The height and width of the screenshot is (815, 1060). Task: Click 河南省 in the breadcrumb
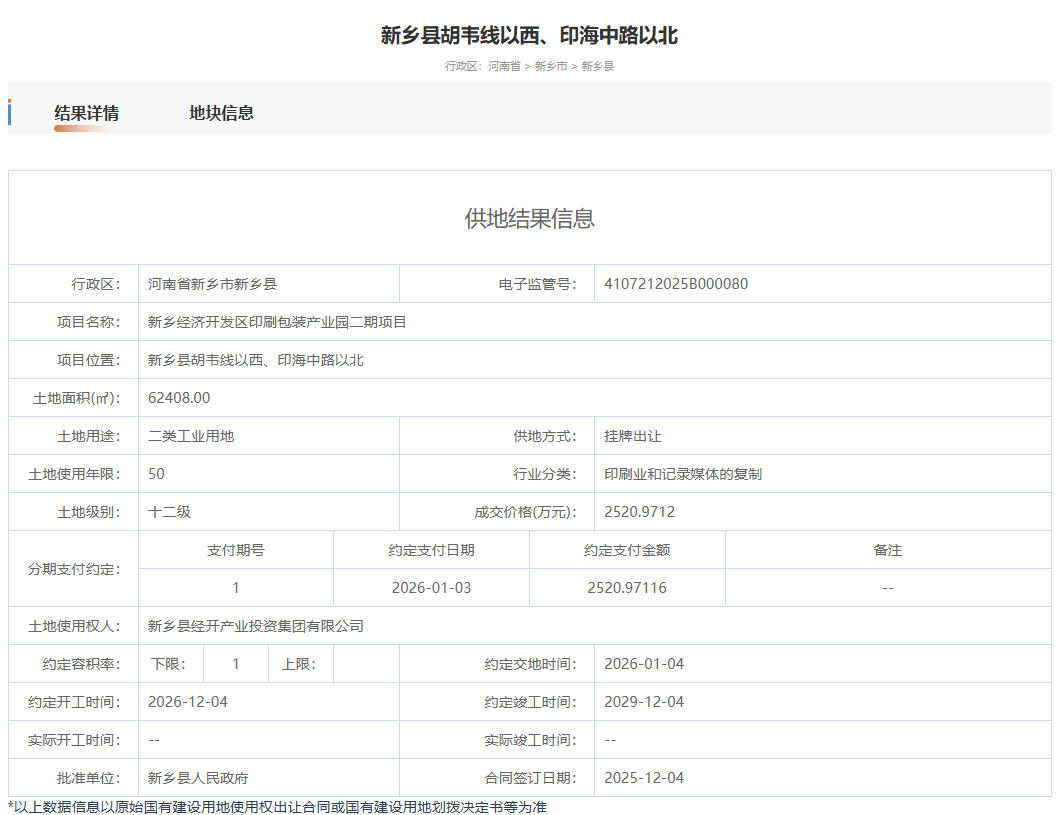[504, 66]
